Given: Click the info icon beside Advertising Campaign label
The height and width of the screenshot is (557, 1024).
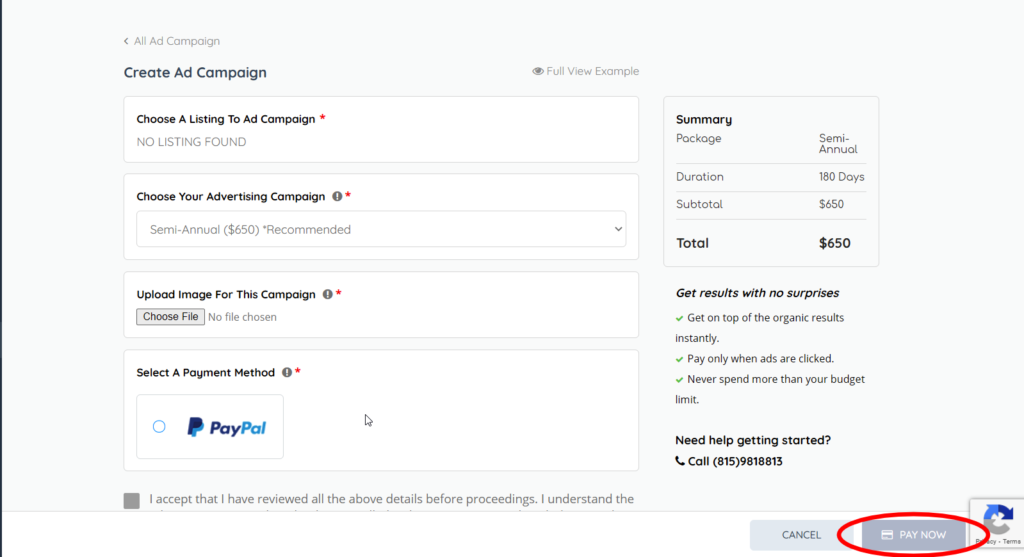Looking at the screenshot, I should click(337, 197).
